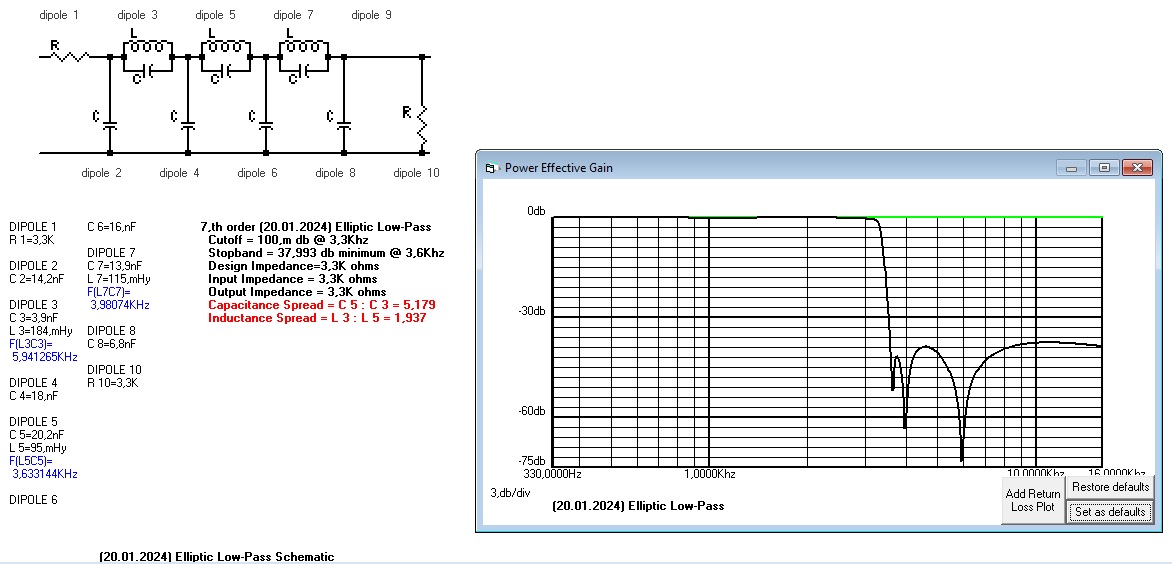Click the green 0db reference line on plot
Image resolution: width=1172 pixels, height=564 pixels.
pos(780,217)
